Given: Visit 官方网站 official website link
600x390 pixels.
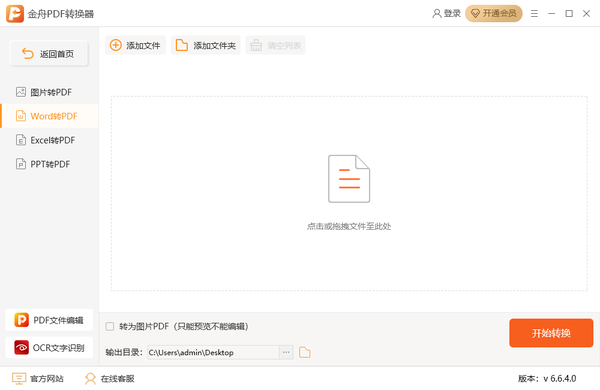Looking at the screenshot, I should pos(38,379).
